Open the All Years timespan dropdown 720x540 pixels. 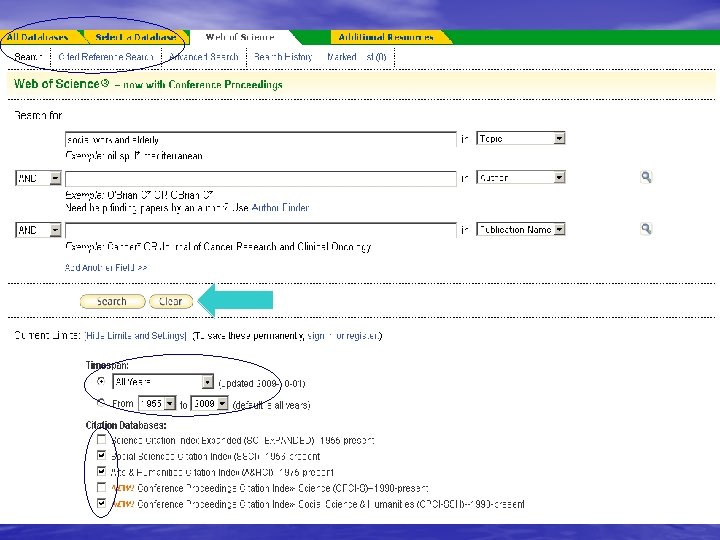(163, 382)
